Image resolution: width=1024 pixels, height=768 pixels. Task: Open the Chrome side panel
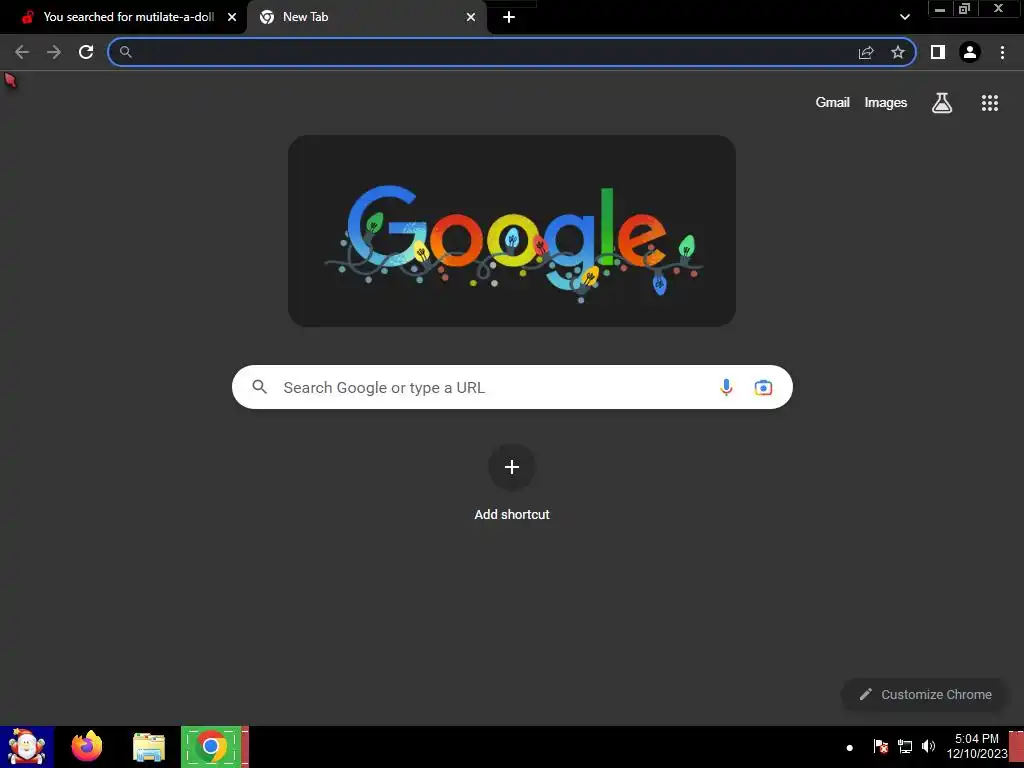[x=938, y=52]
